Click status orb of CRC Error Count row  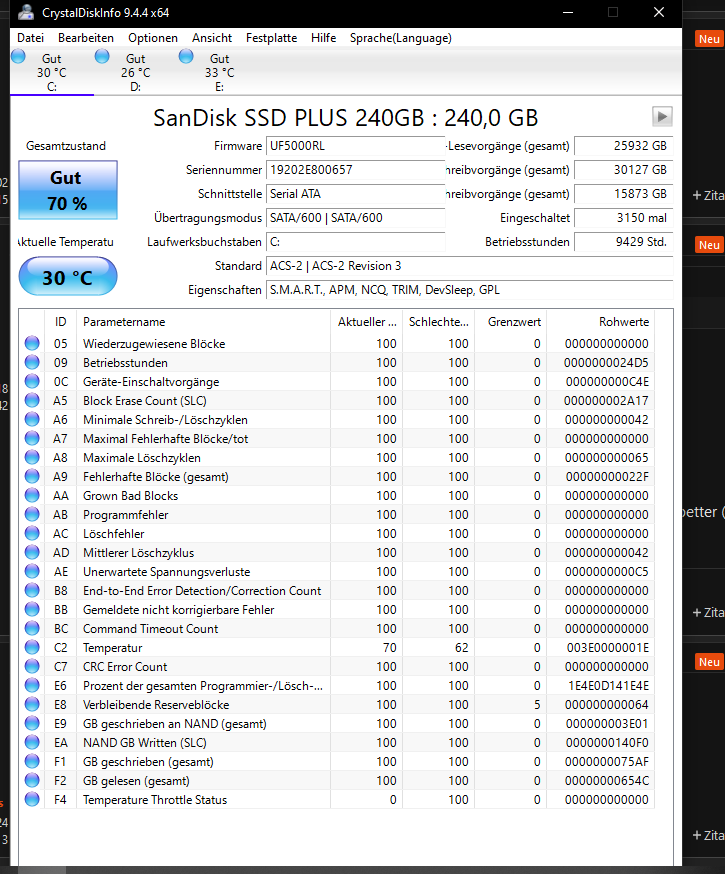pyautogui.click(x=32, y=667)
